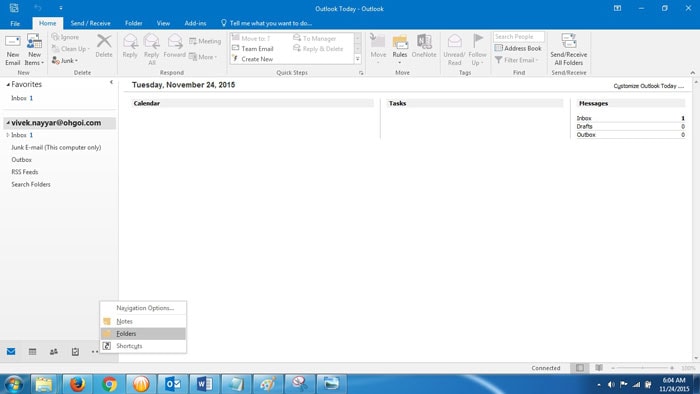Expand the account Inbox folder
Viewport: 700px width, 394px height.
tap(8, 135)
